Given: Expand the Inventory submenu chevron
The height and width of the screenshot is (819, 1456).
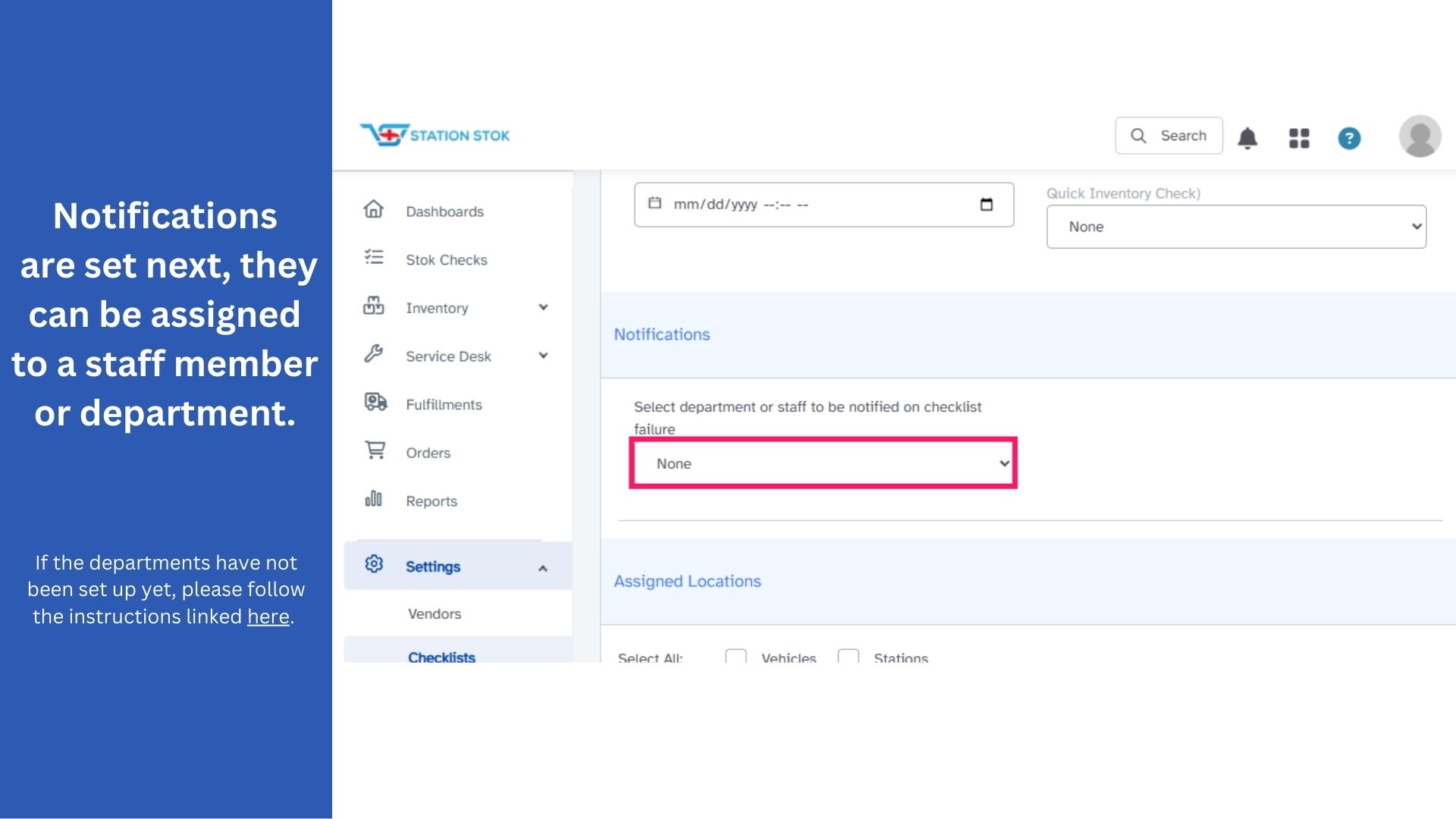Looking at the screenshot, I should pyautogui.click(x=543, y=307).
